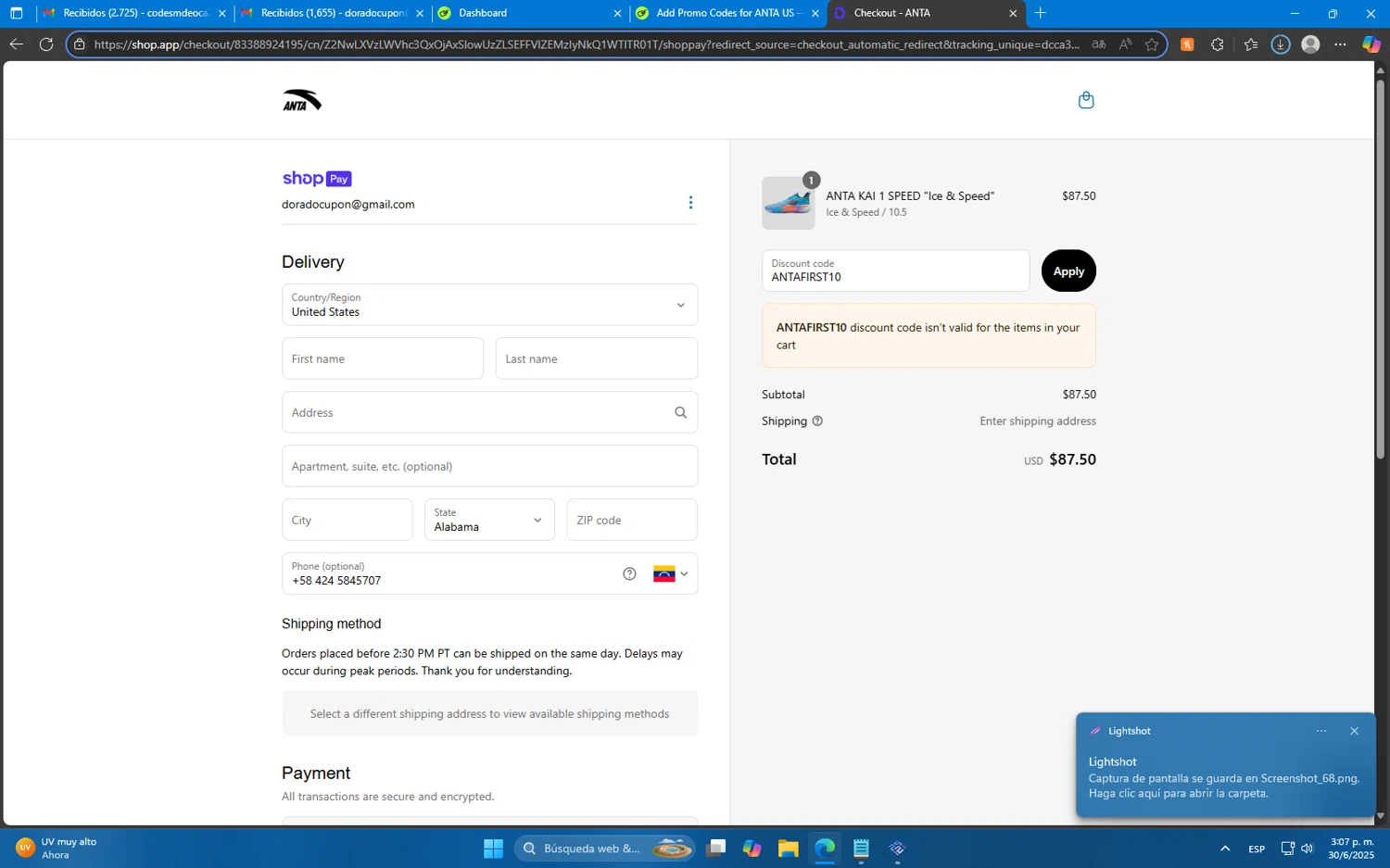Image resolution: width=1390 pixels, height=868 pixels.
Task: Open Shop Pay account options menu (three dots)
Action: click(690, 203)
